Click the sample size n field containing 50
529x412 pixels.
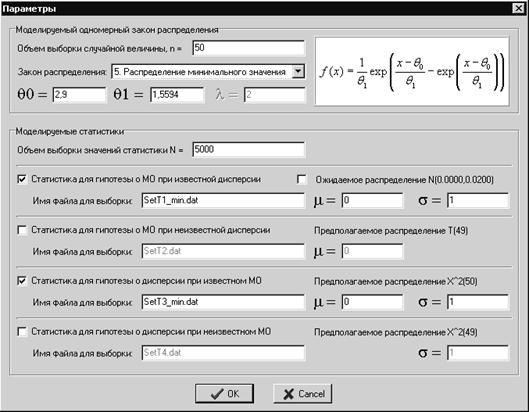tap(249, 48)
